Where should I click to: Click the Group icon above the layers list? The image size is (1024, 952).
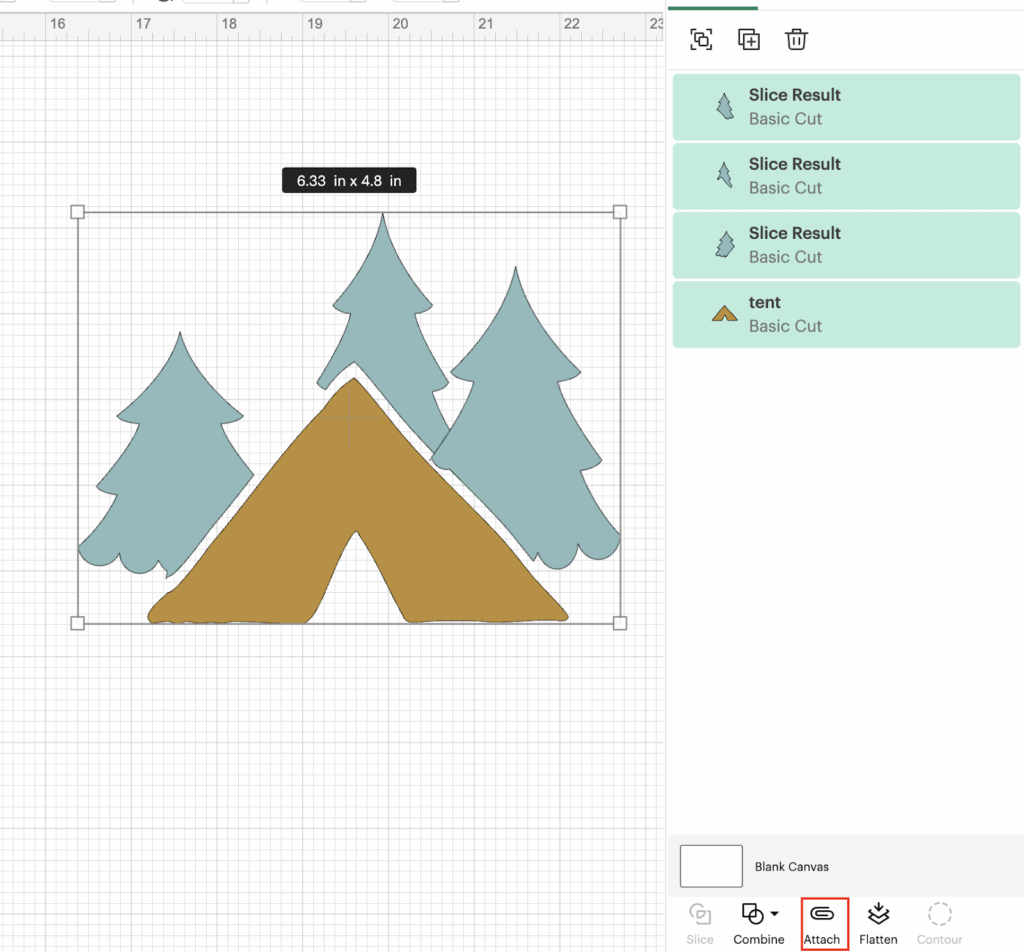coord(701,40)
